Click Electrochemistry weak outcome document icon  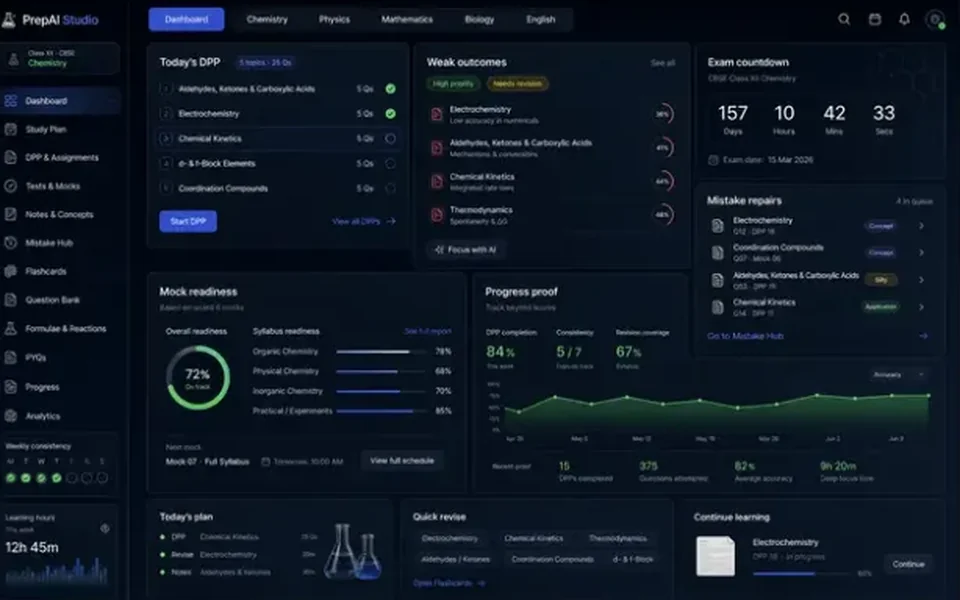pos(437,114)
